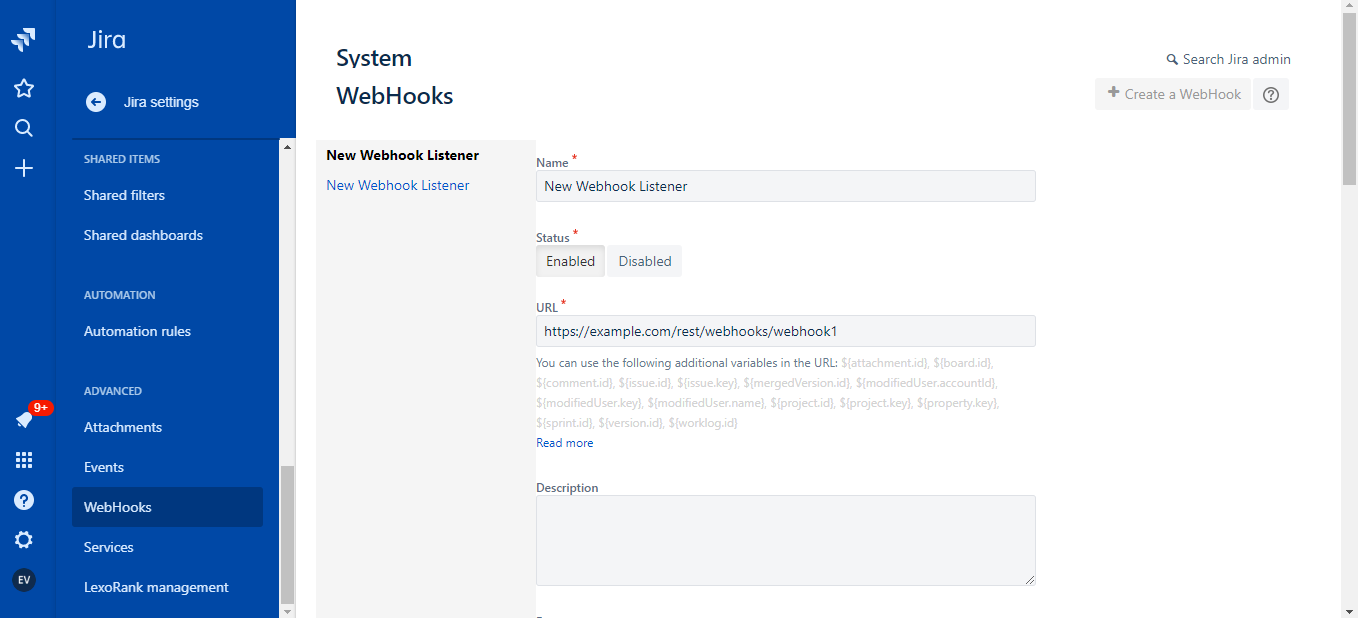Select the New Webhook Listener link

pos(398,185)
